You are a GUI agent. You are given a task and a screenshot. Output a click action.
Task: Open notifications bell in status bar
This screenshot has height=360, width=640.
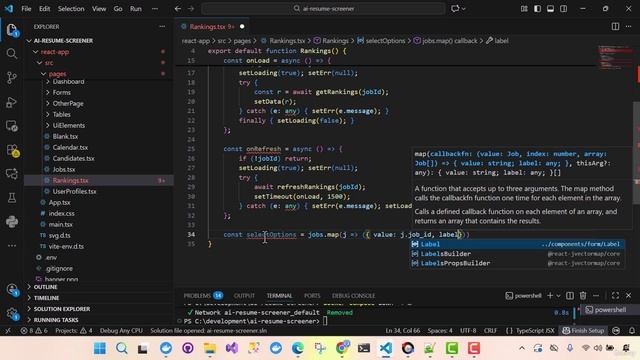[631, 331]
